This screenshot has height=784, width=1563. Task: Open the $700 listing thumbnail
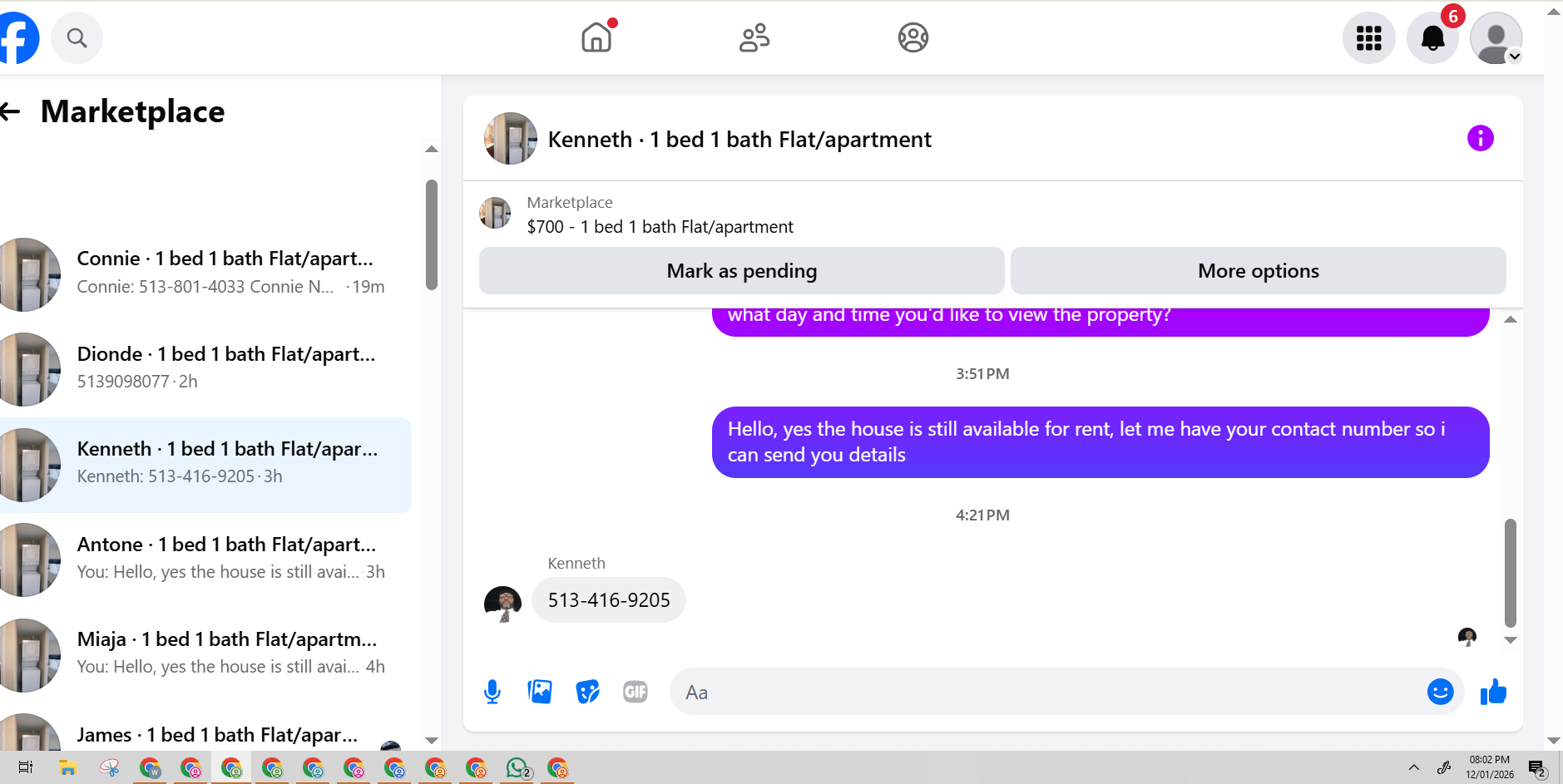(x=495, y=213)
